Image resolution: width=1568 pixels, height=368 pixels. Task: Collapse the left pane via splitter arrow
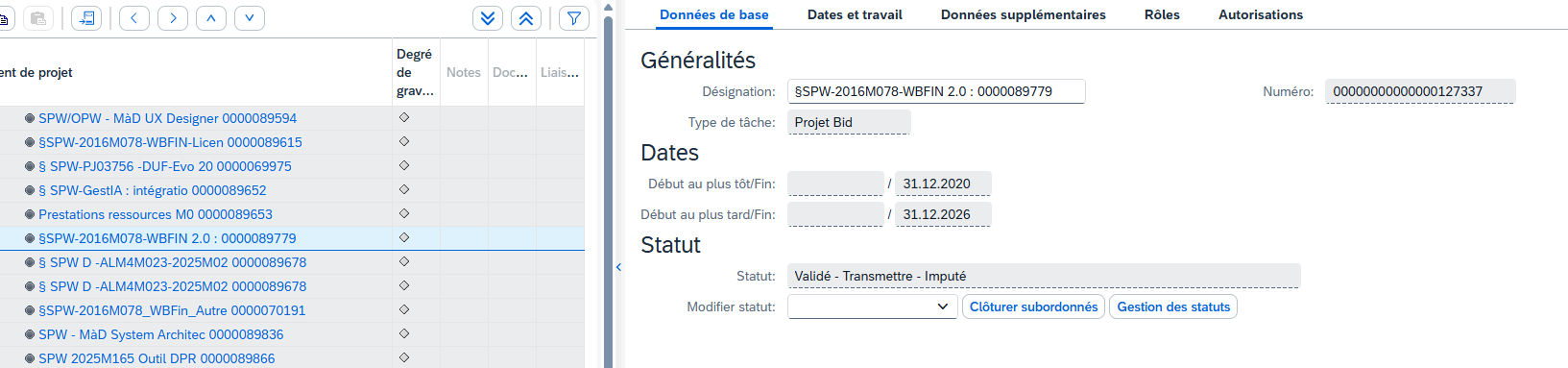618,267
